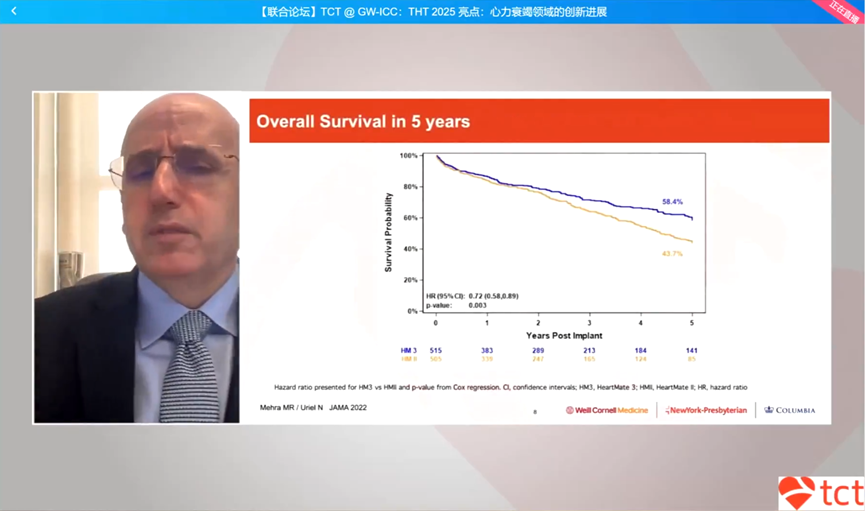The width and height of the screenshot is (865, 511).
Task: Click the 'Years Post Implant' axis label
Action: point(563,335)
